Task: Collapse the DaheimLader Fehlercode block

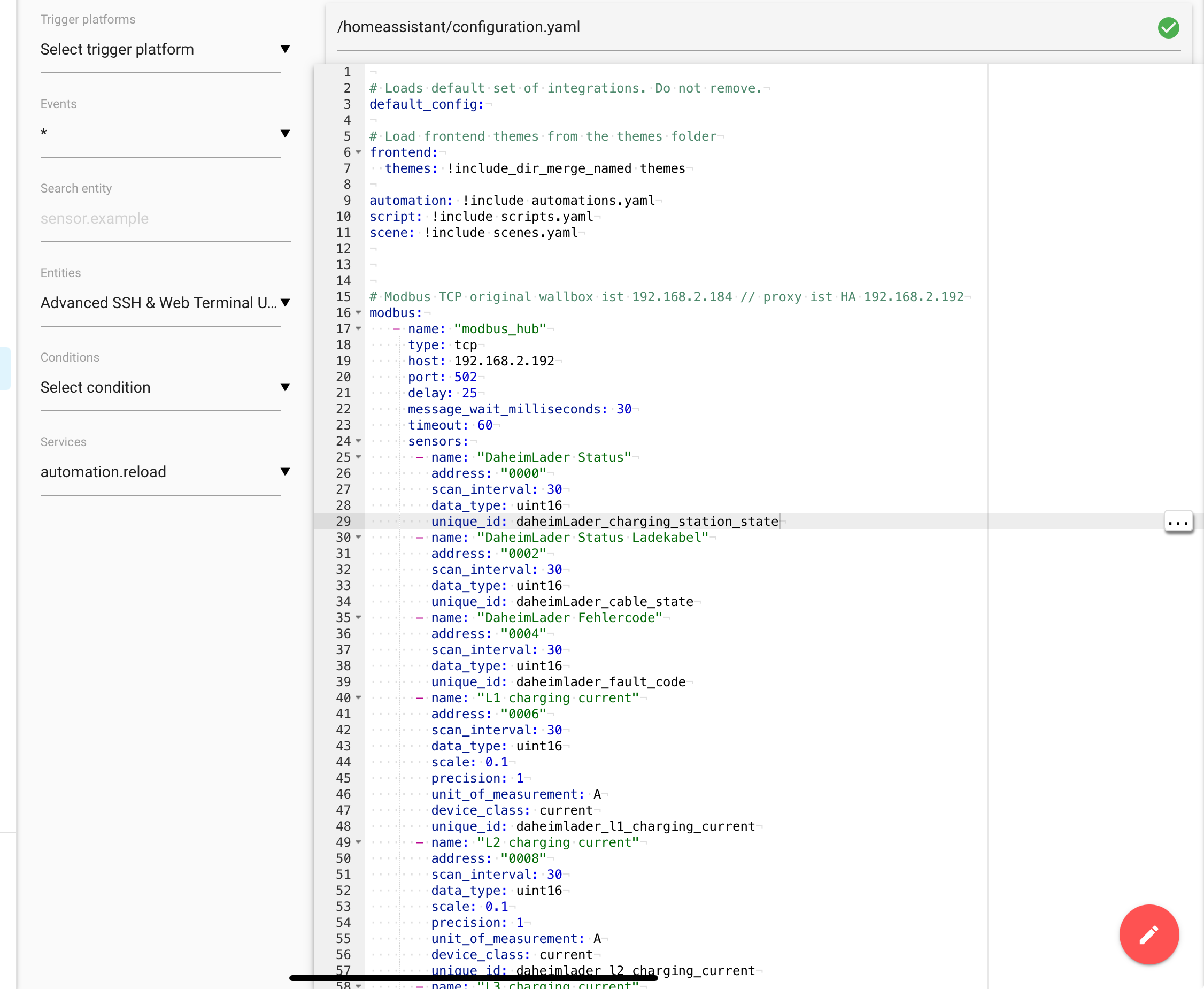Action: tap(358, 618)
